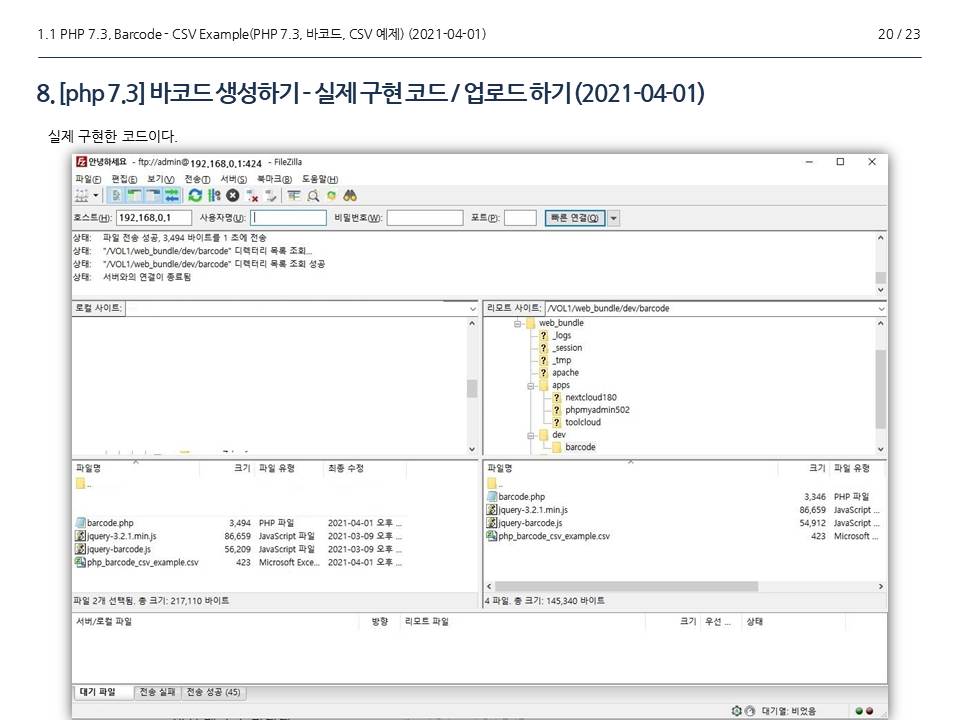The height and width of the screenshot is (720, 960).
Task: Toggle message log display icon
Action: pos(115,196)
